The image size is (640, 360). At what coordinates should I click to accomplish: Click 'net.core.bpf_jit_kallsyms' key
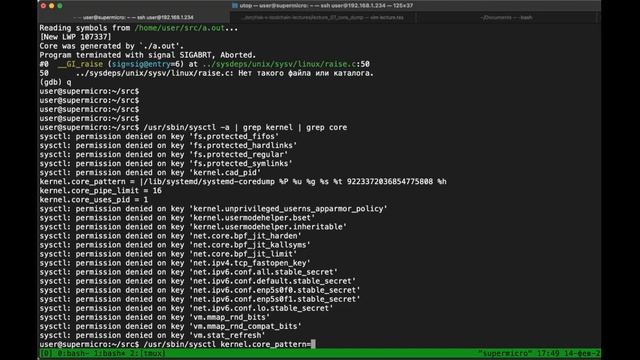(250, 245)
